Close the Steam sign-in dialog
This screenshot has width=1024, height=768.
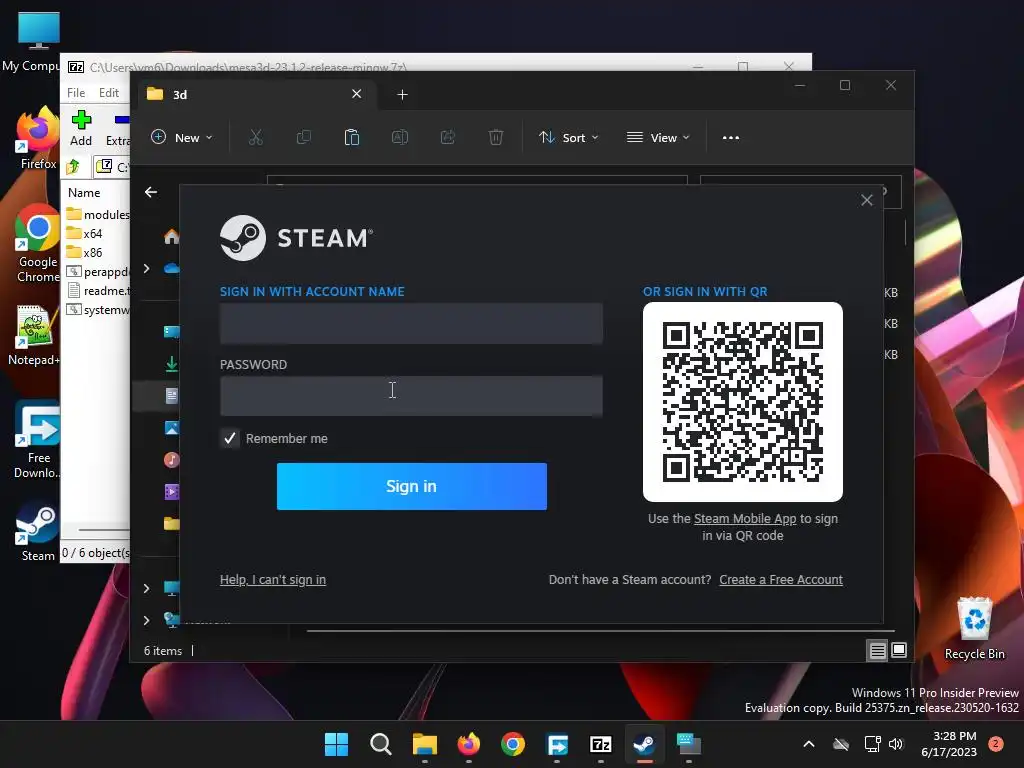pos(867,200)
